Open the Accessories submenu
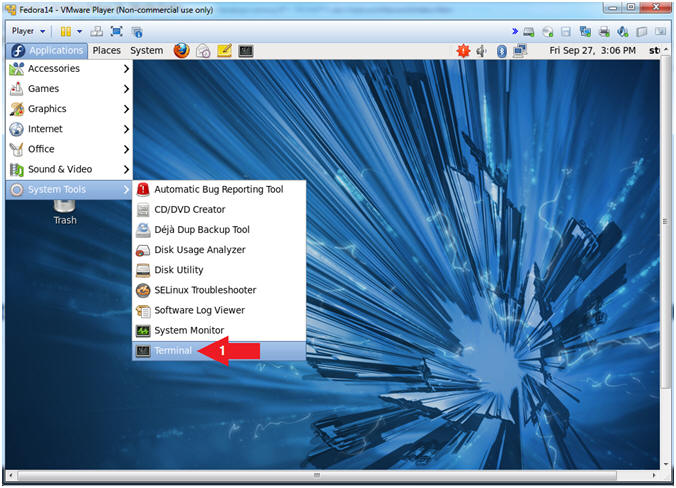 coord(69,69)
